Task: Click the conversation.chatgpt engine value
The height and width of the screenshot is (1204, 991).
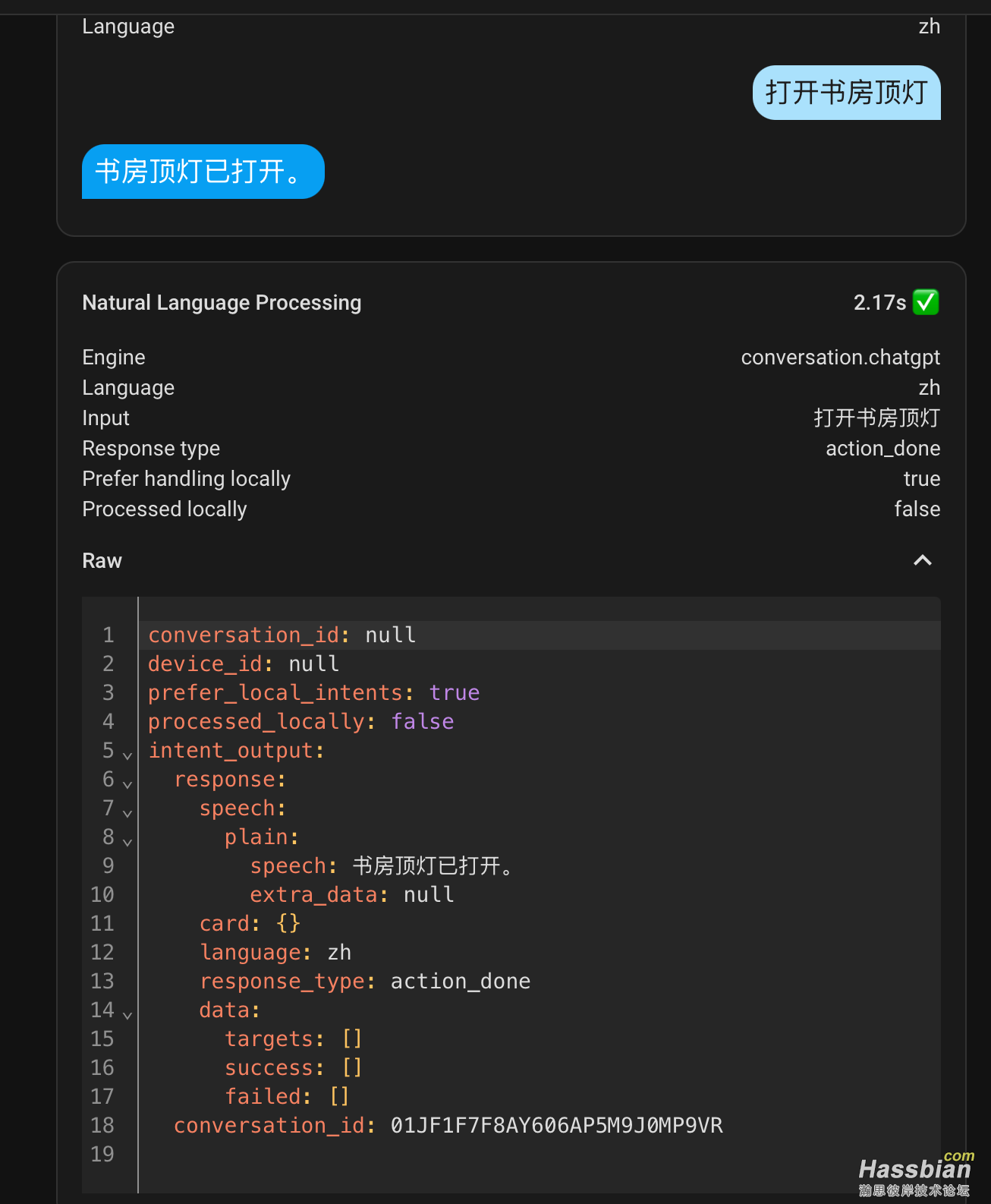Action: 841,357
